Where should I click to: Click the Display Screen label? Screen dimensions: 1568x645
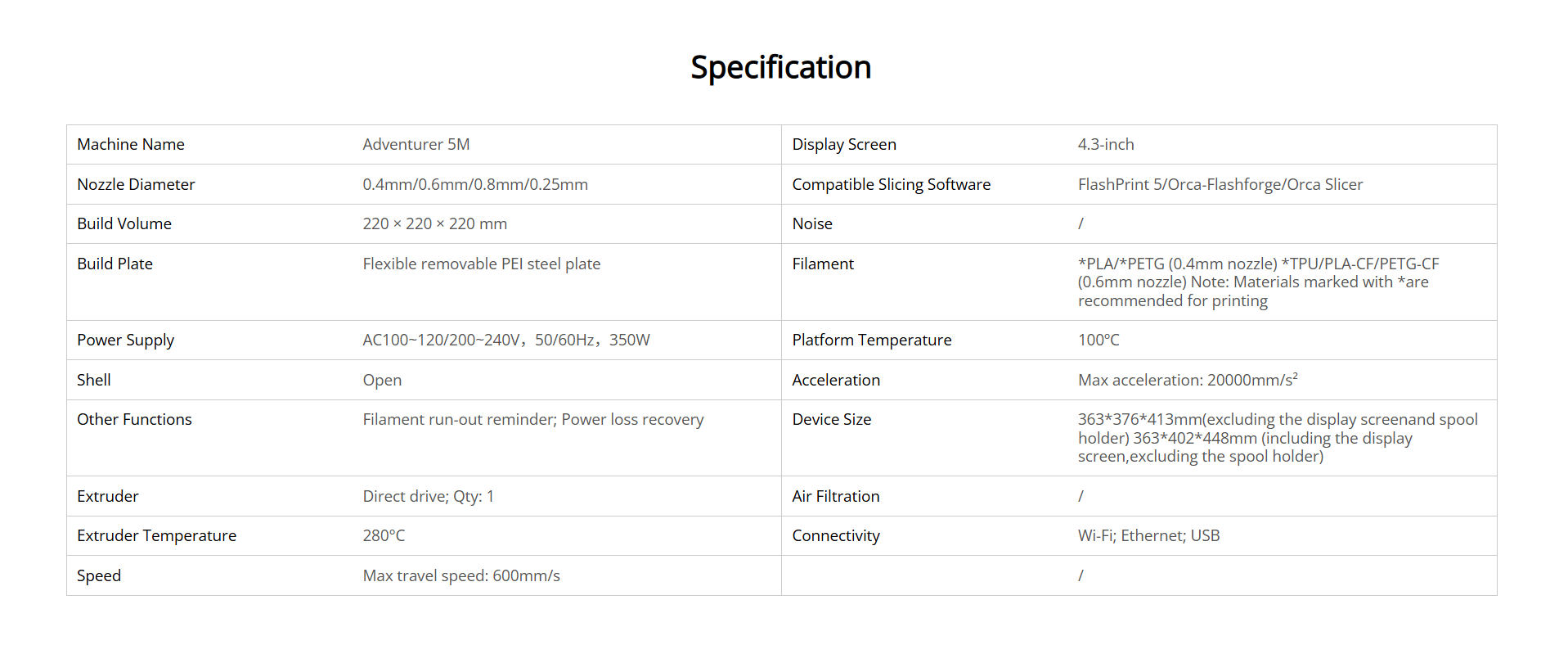[843, 145]
